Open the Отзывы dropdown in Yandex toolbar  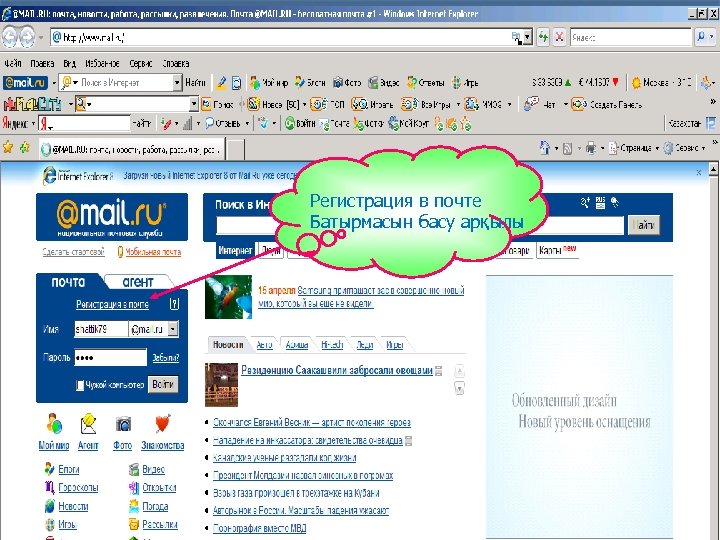[247, 123]
